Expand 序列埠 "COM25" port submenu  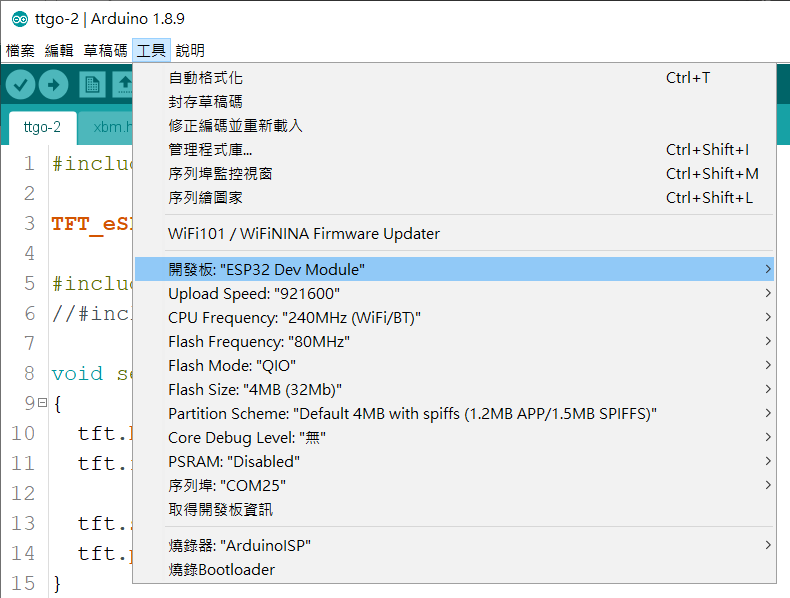[x=454, y=485]
